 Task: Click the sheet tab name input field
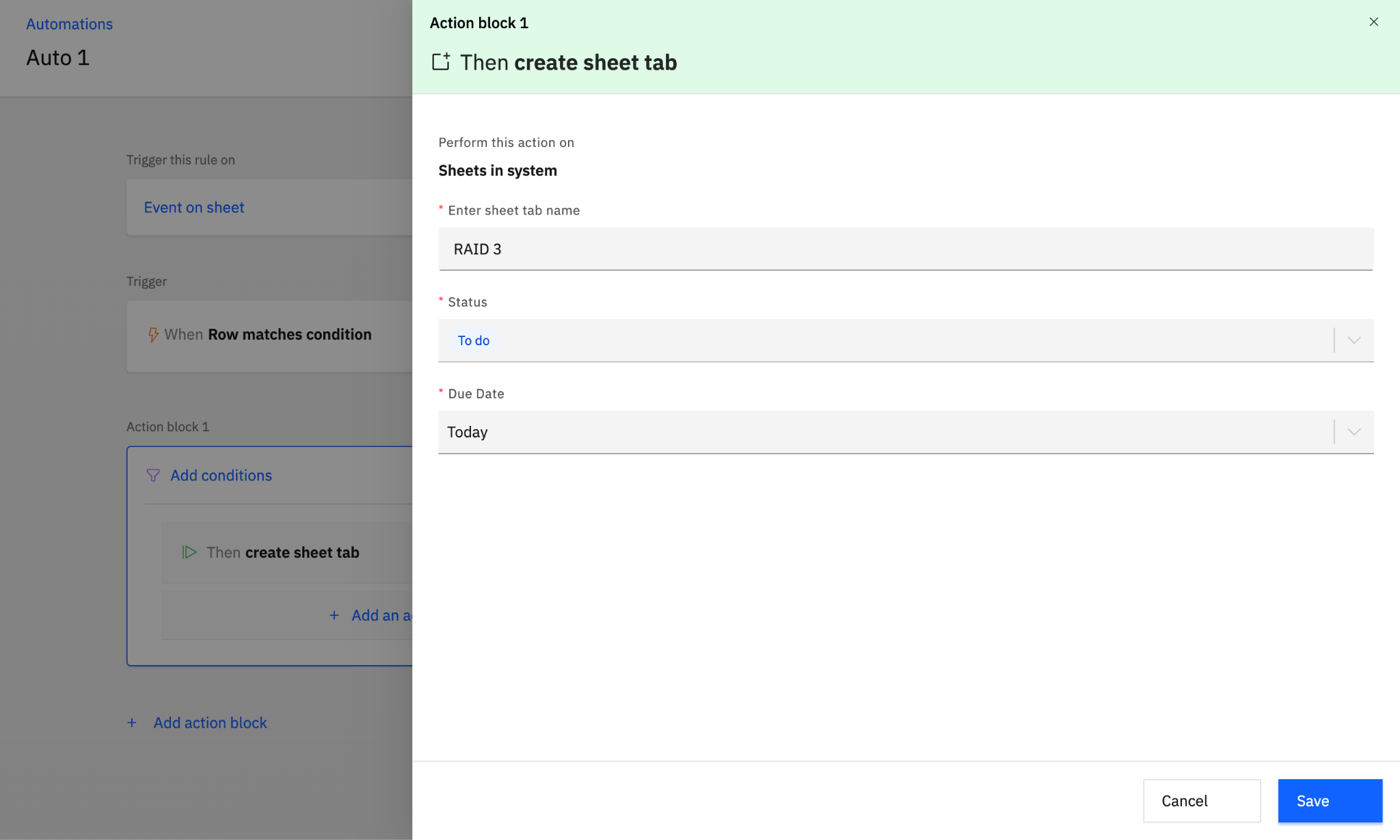905,249
